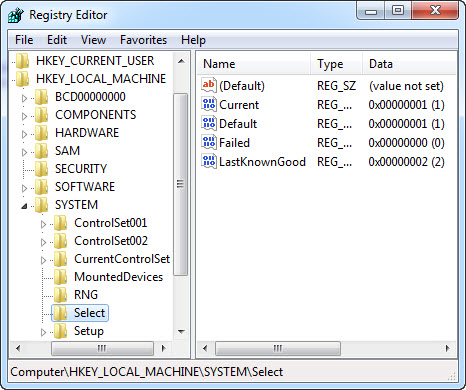Click the tree pane scroll left arrow
The image size is (466, 390).
tap(18, 348)
